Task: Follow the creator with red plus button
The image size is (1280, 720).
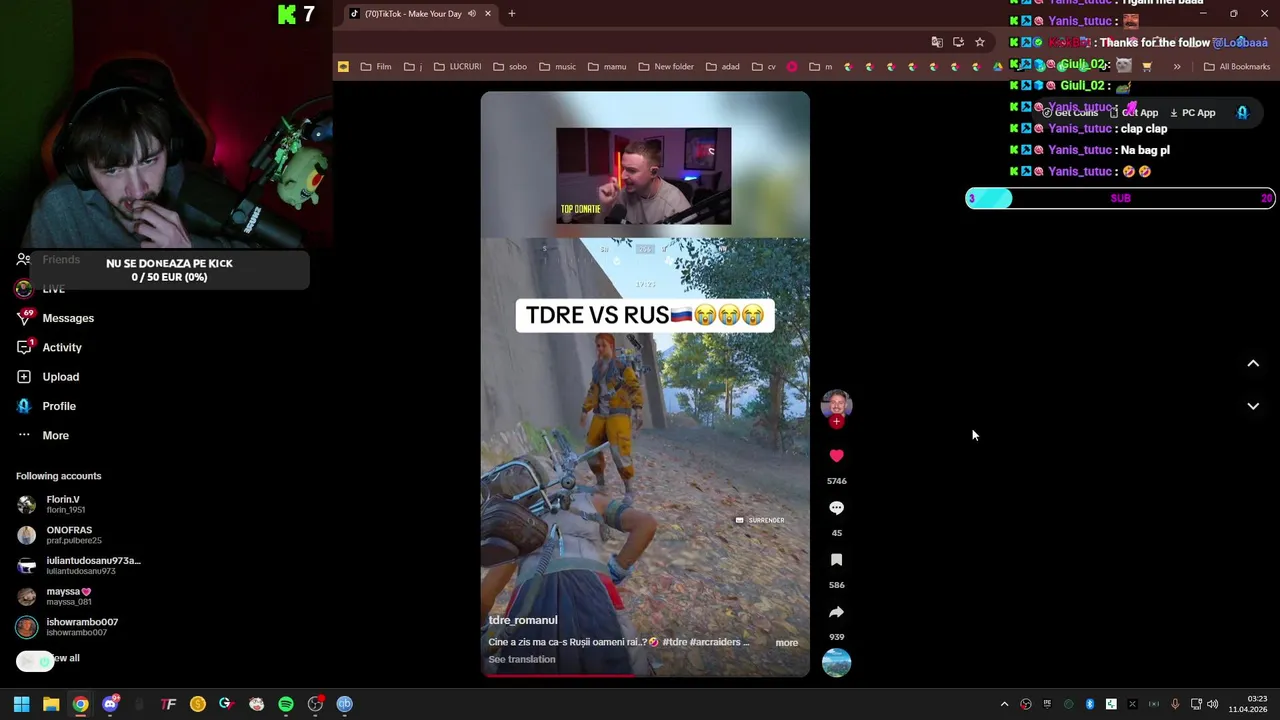Action: (x=836, y=422)
